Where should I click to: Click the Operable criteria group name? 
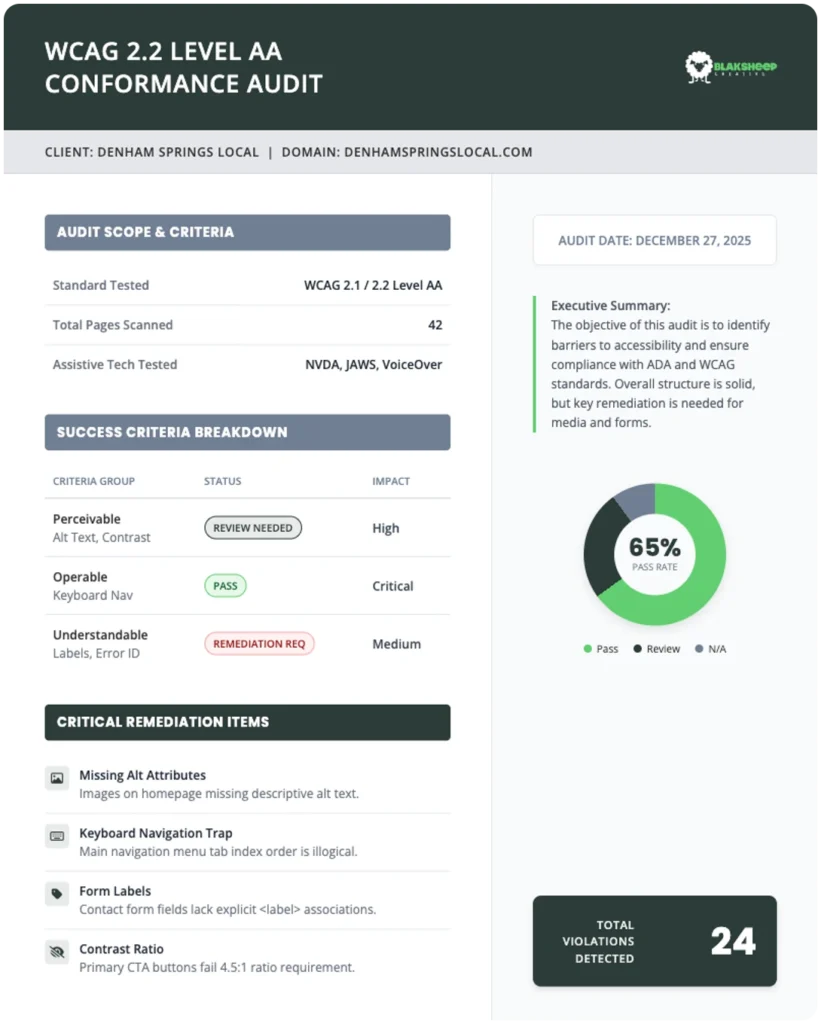(80, 577)
